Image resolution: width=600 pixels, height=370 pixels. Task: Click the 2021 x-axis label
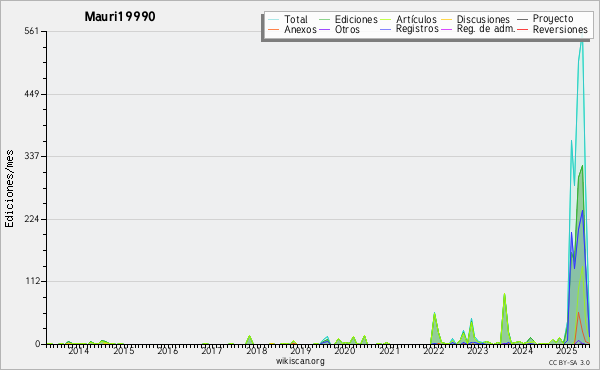tap(389, 350)
